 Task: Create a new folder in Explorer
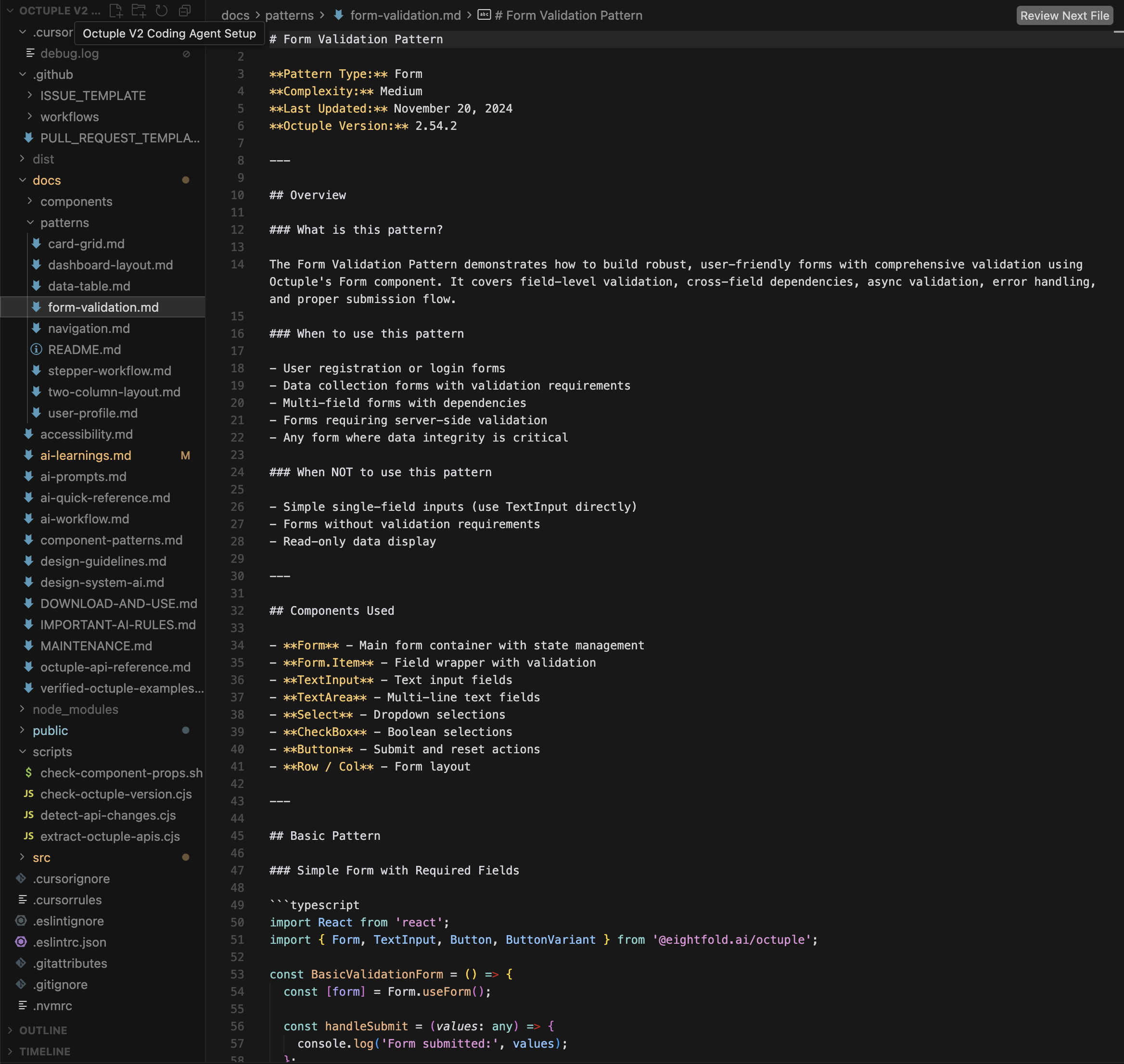(139, 10)
